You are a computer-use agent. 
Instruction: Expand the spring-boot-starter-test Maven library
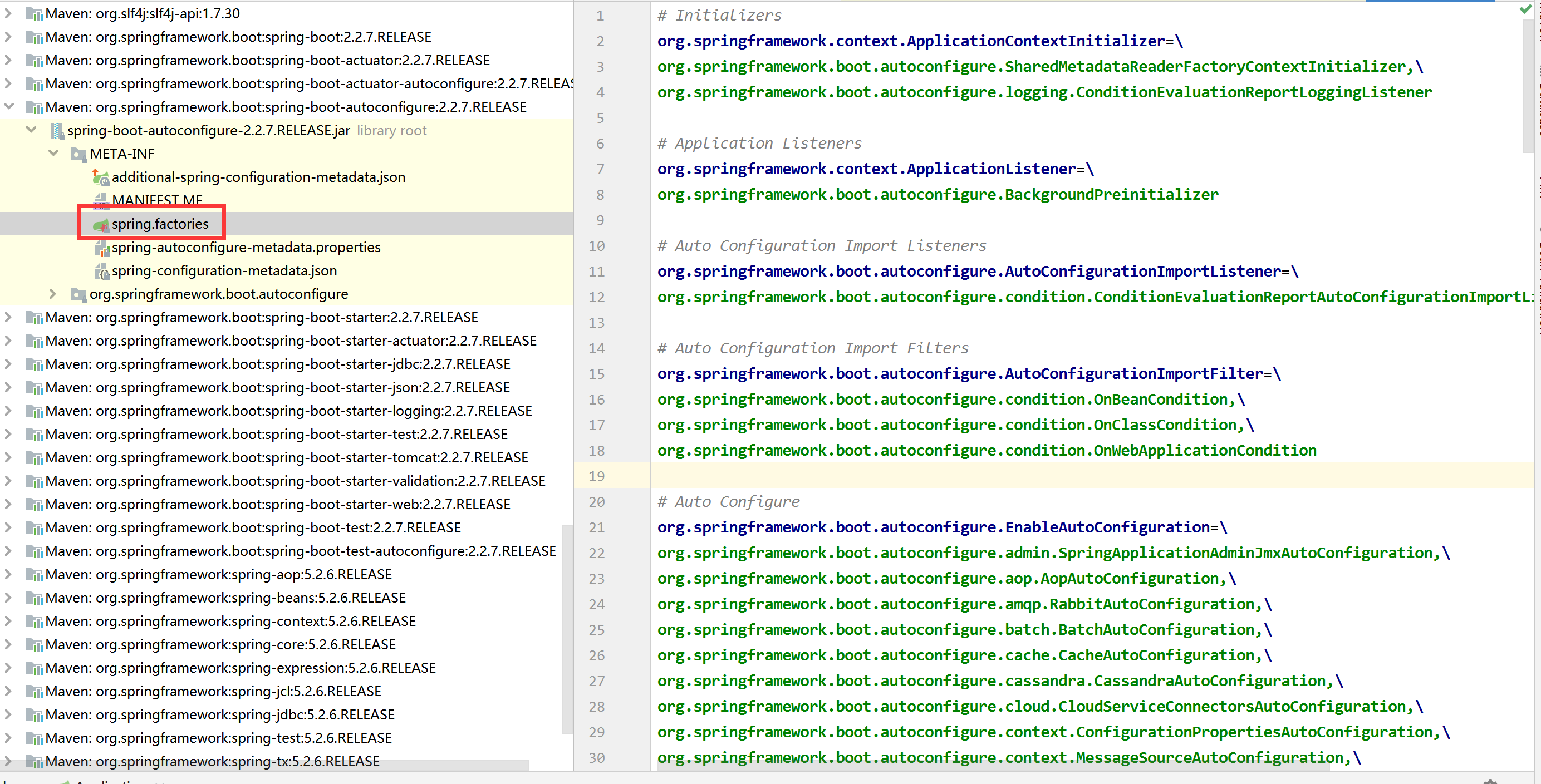coord(8,434)
